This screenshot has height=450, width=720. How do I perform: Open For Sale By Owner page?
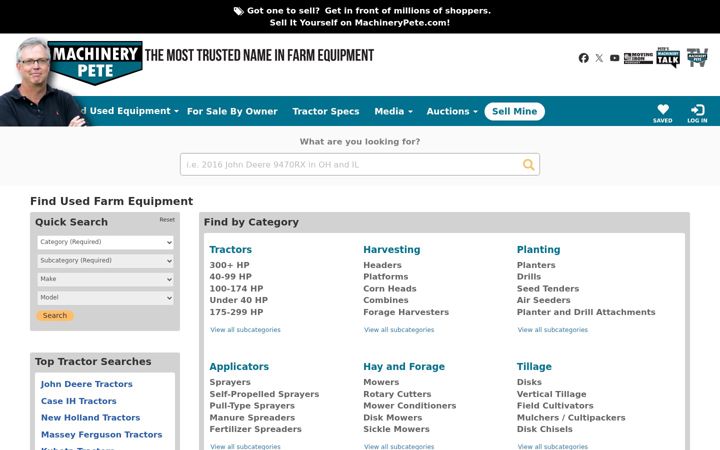click(232, 111)
